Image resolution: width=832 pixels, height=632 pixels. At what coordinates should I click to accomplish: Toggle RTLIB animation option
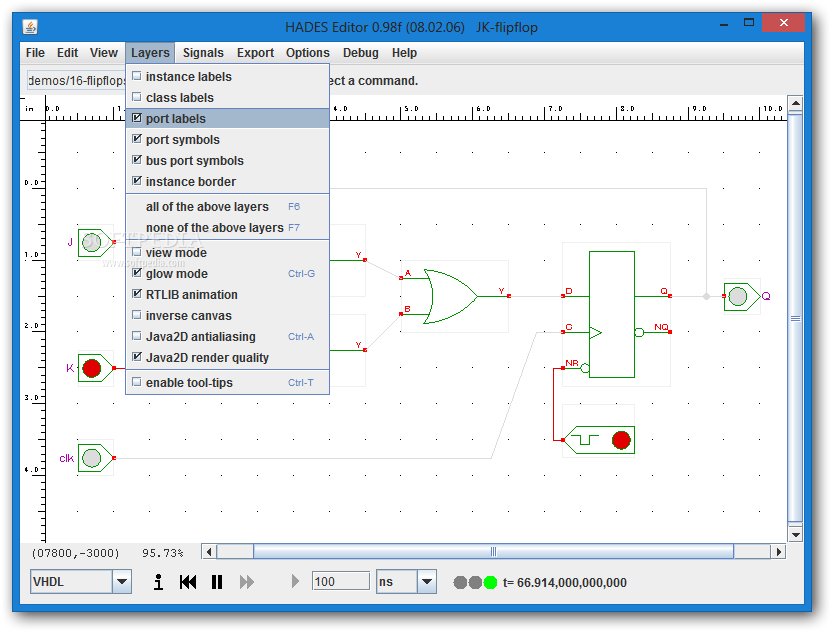[227, 295]
